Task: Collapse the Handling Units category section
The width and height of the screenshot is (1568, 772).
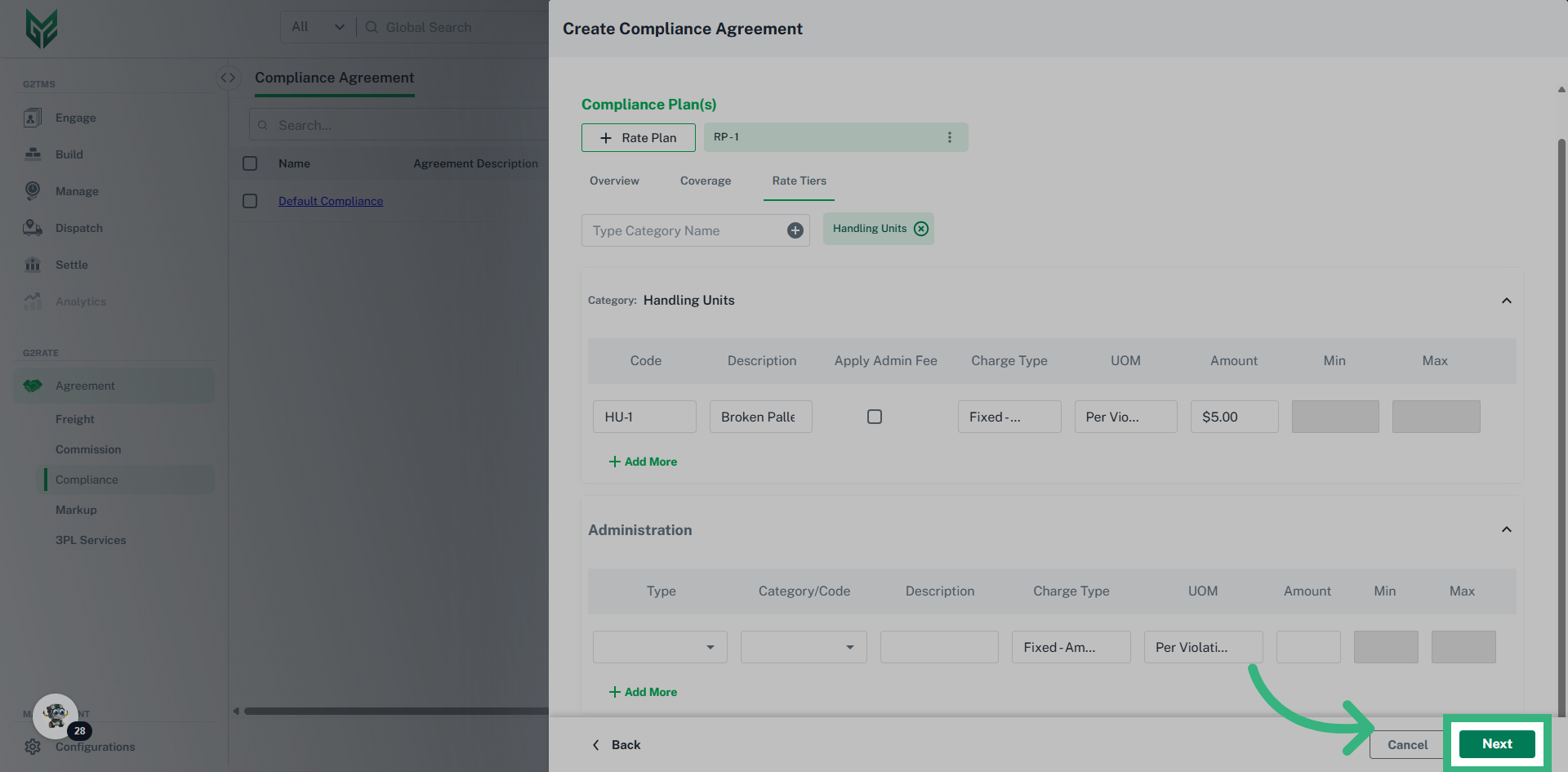Action: coord(1506,301)
